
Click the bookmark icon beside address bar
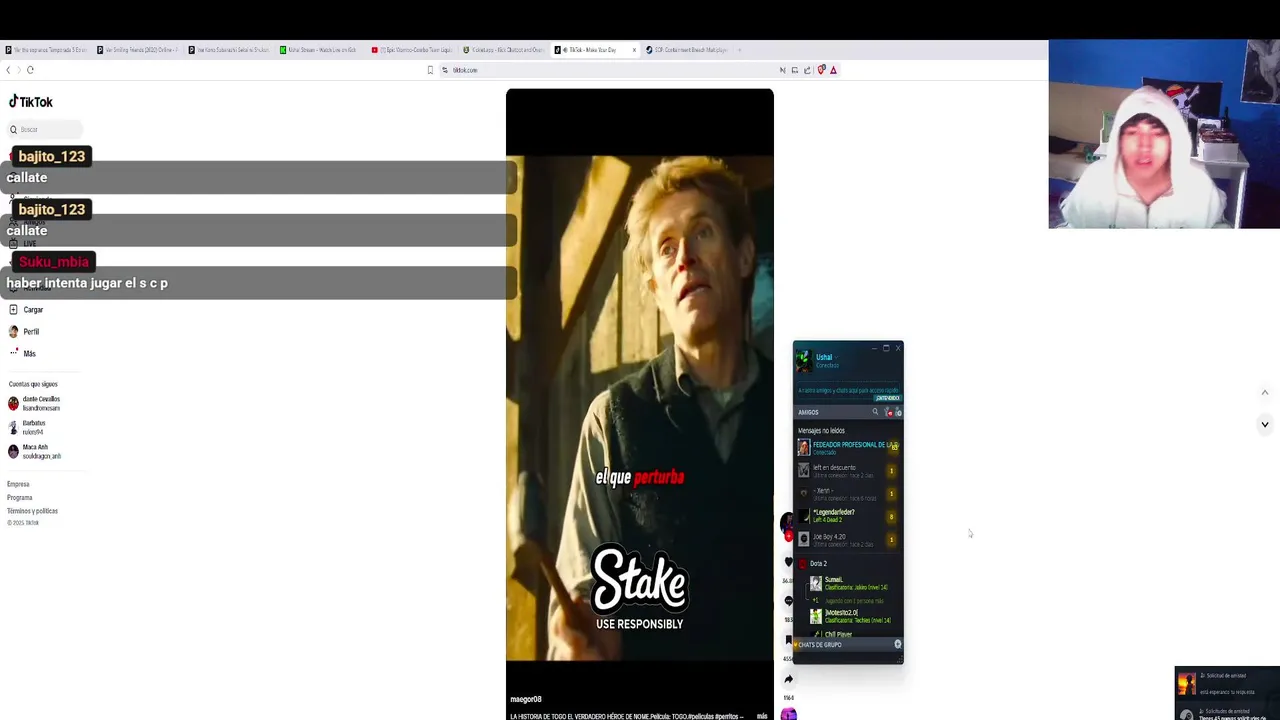click(x=430, y=70)
